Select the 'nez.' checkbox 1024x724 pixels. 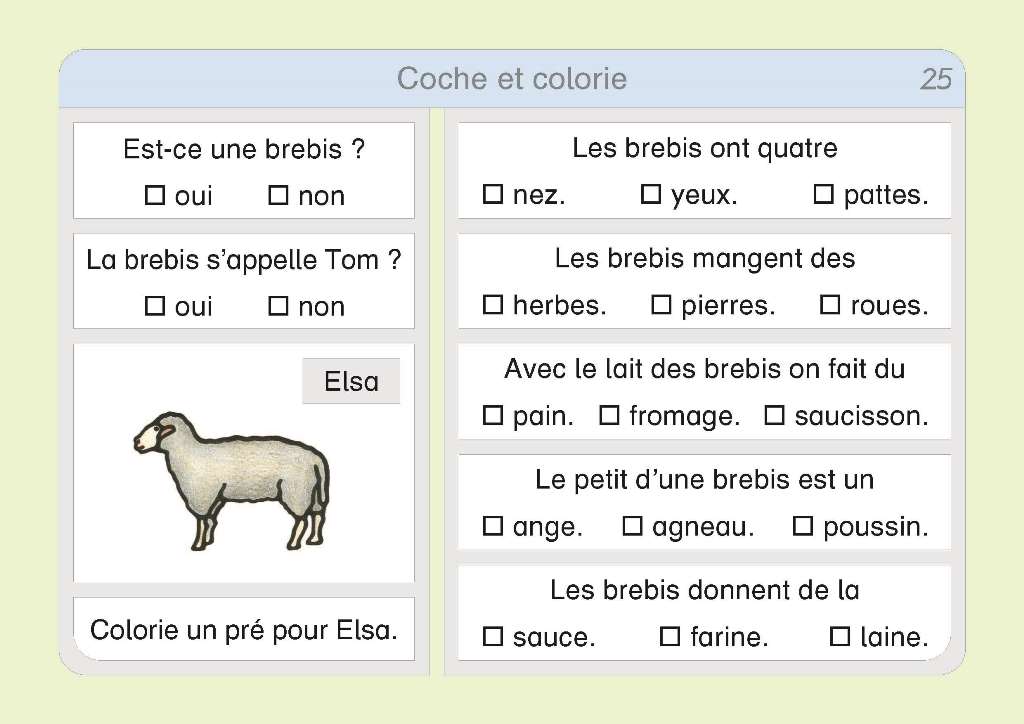pos(493,194)
